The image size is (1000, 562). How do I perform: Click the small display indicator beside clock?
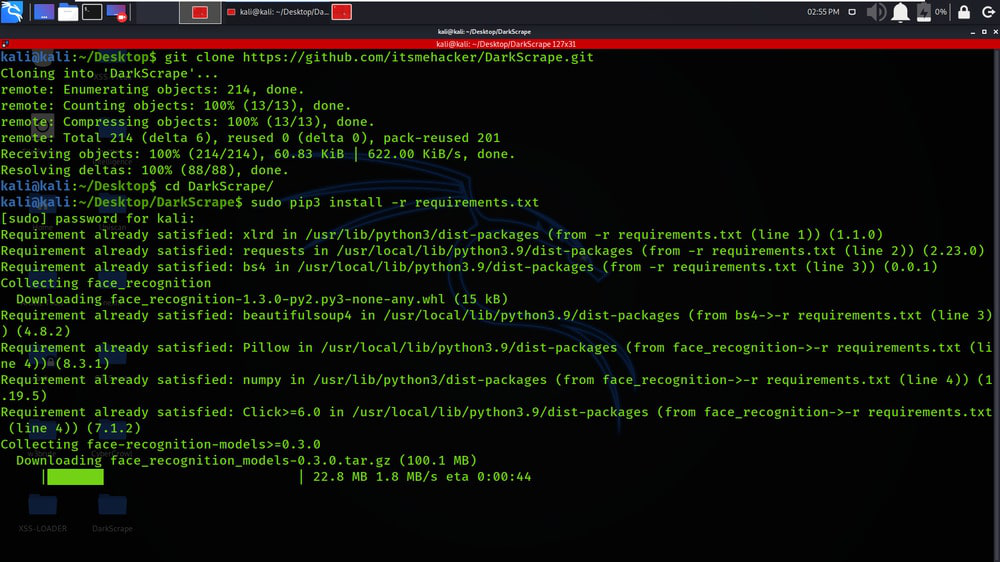coord(852,12)
